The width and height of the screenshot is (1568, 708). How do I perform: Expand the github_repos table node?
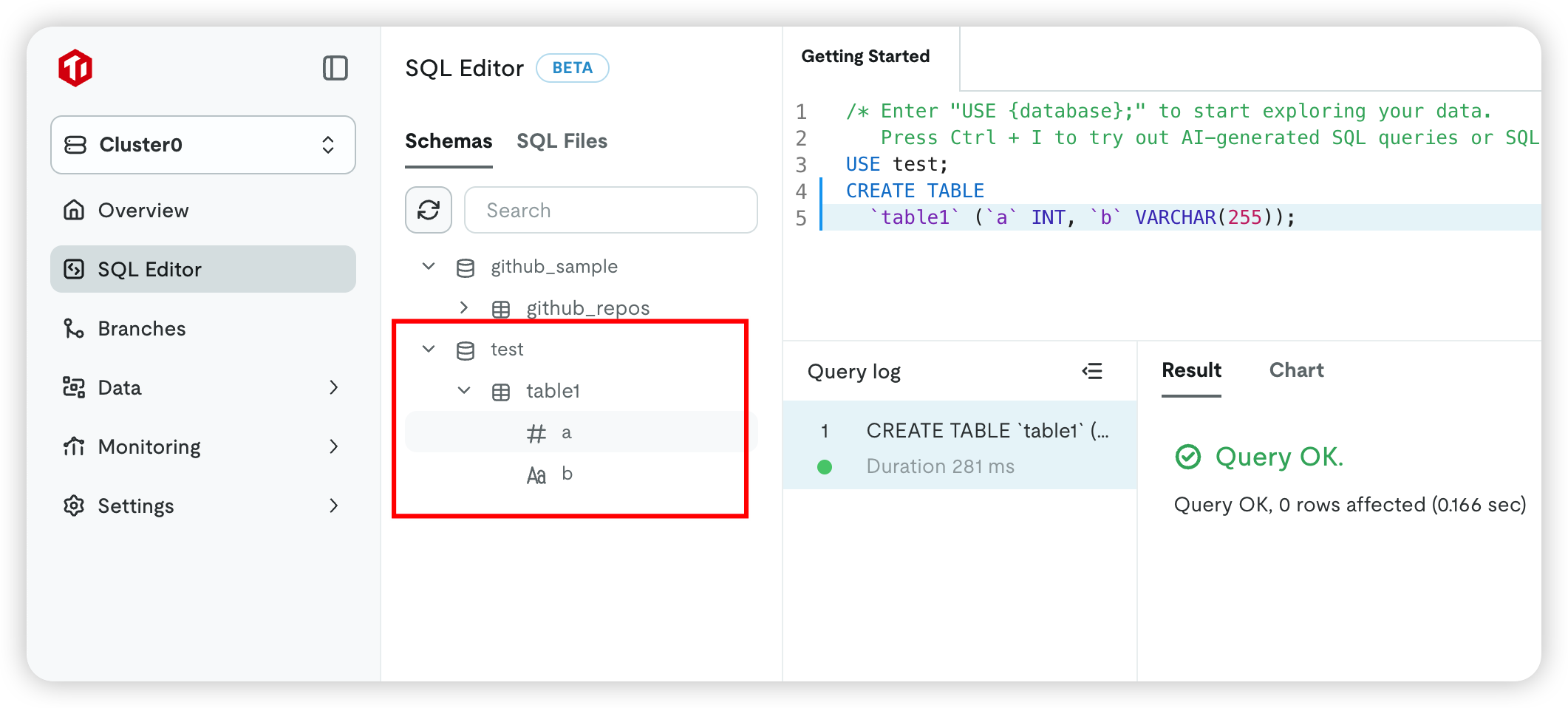coord(464,307)
